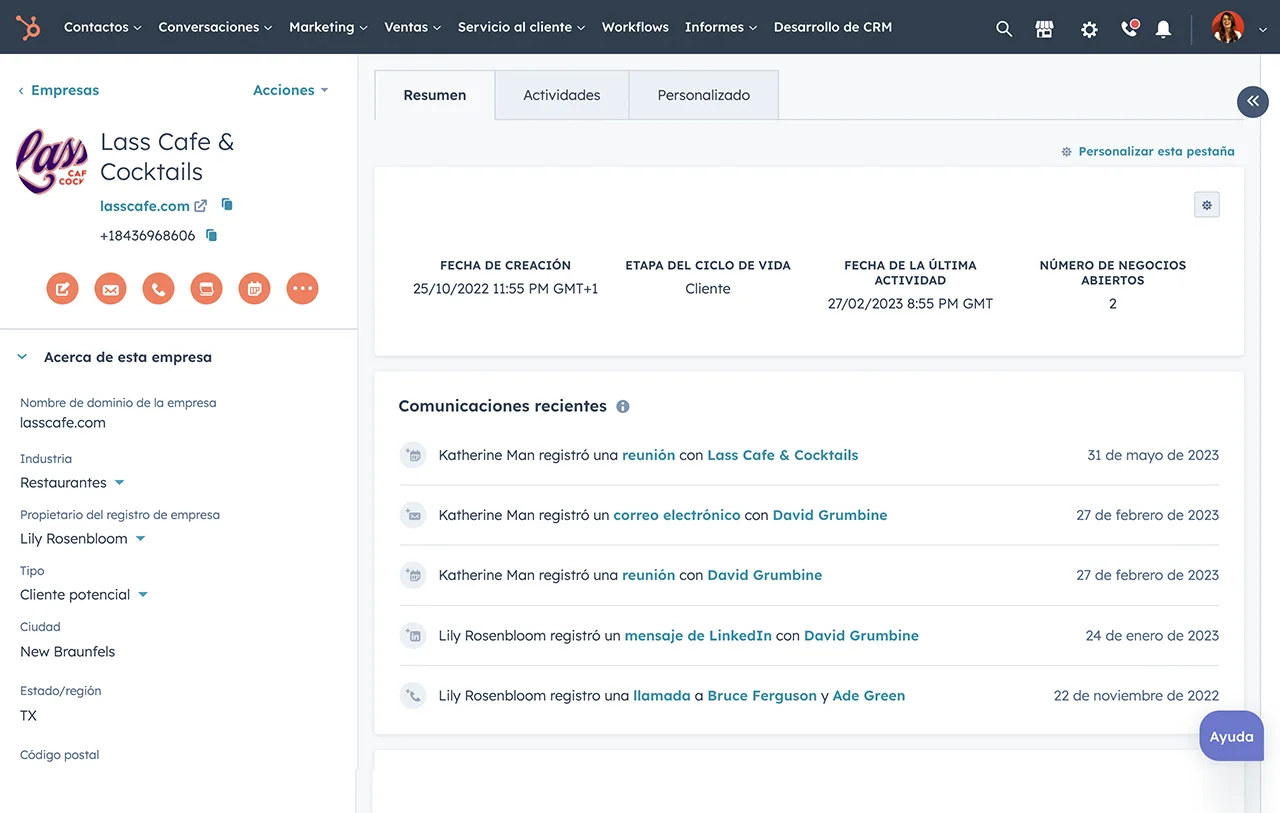Open reunión link on 31 de mayo row
Screen dimensions: 1280x813
[649, 455]
